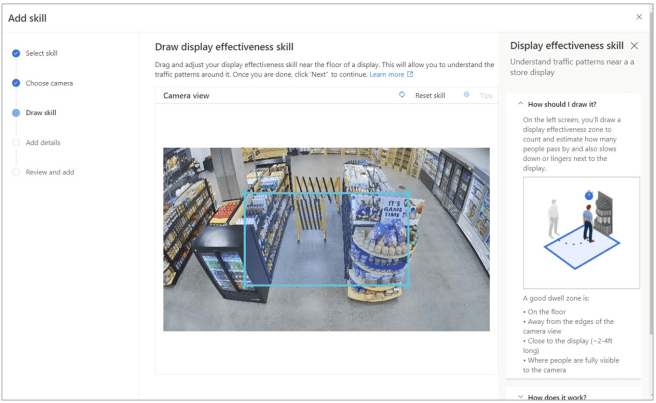Image resolution: width=656 pixels, height=403 pixels.
Task: Open the Add details step
Action: (43, 142)
